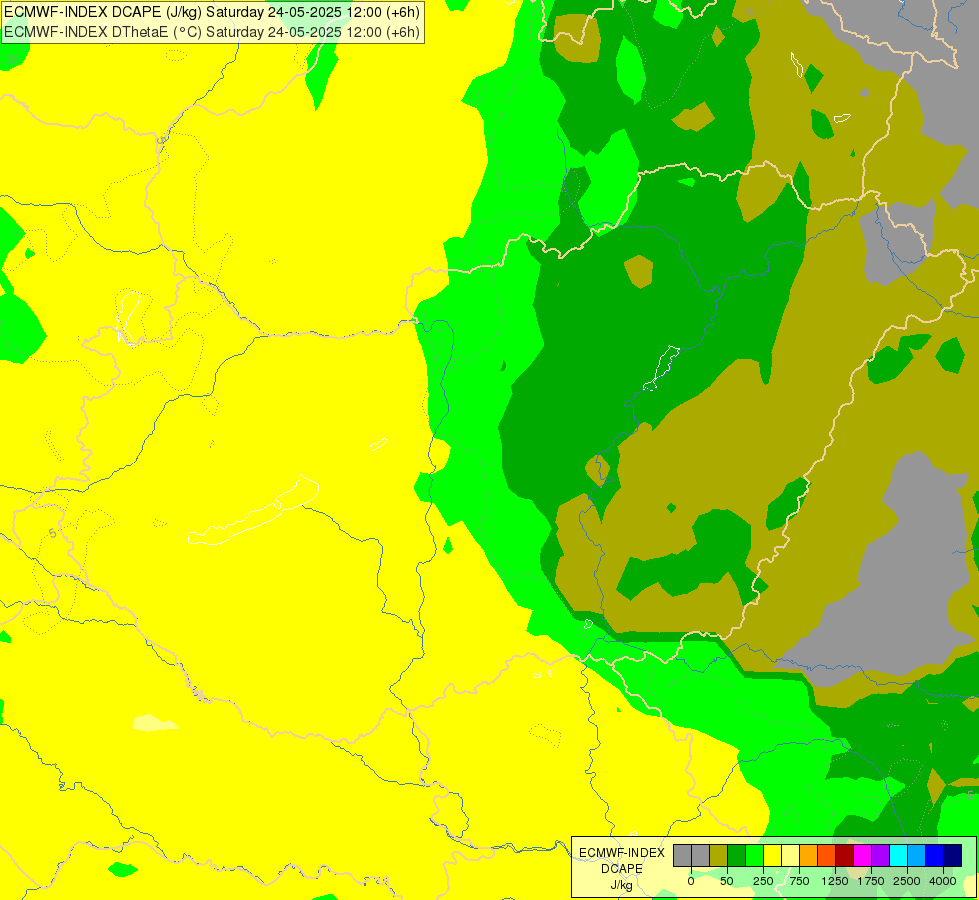979x900 pixels.
Task: Click the DCAPE (J/kg) title line
Action: [x=212, y=12]
